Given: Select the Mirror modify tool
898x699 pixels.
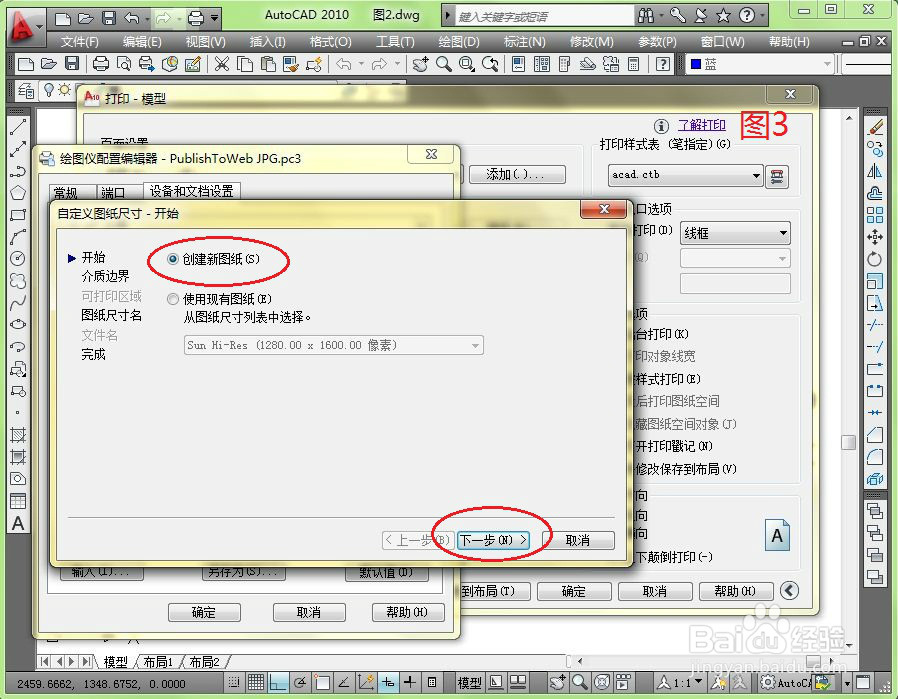Looking at the screenshot, I should pyautogui.click(x=875, y=171).
